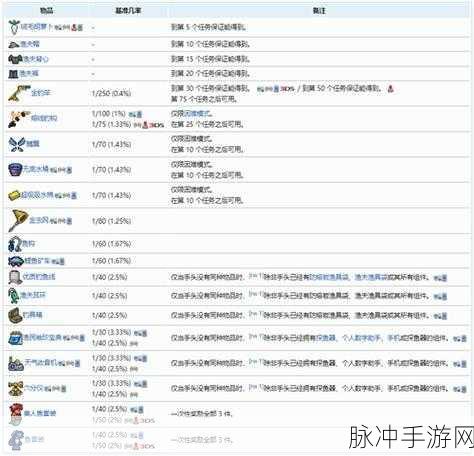The image size is (474, 456).
Task: Click the Super Absorbant Sponge icon
Action: (14, 195)
